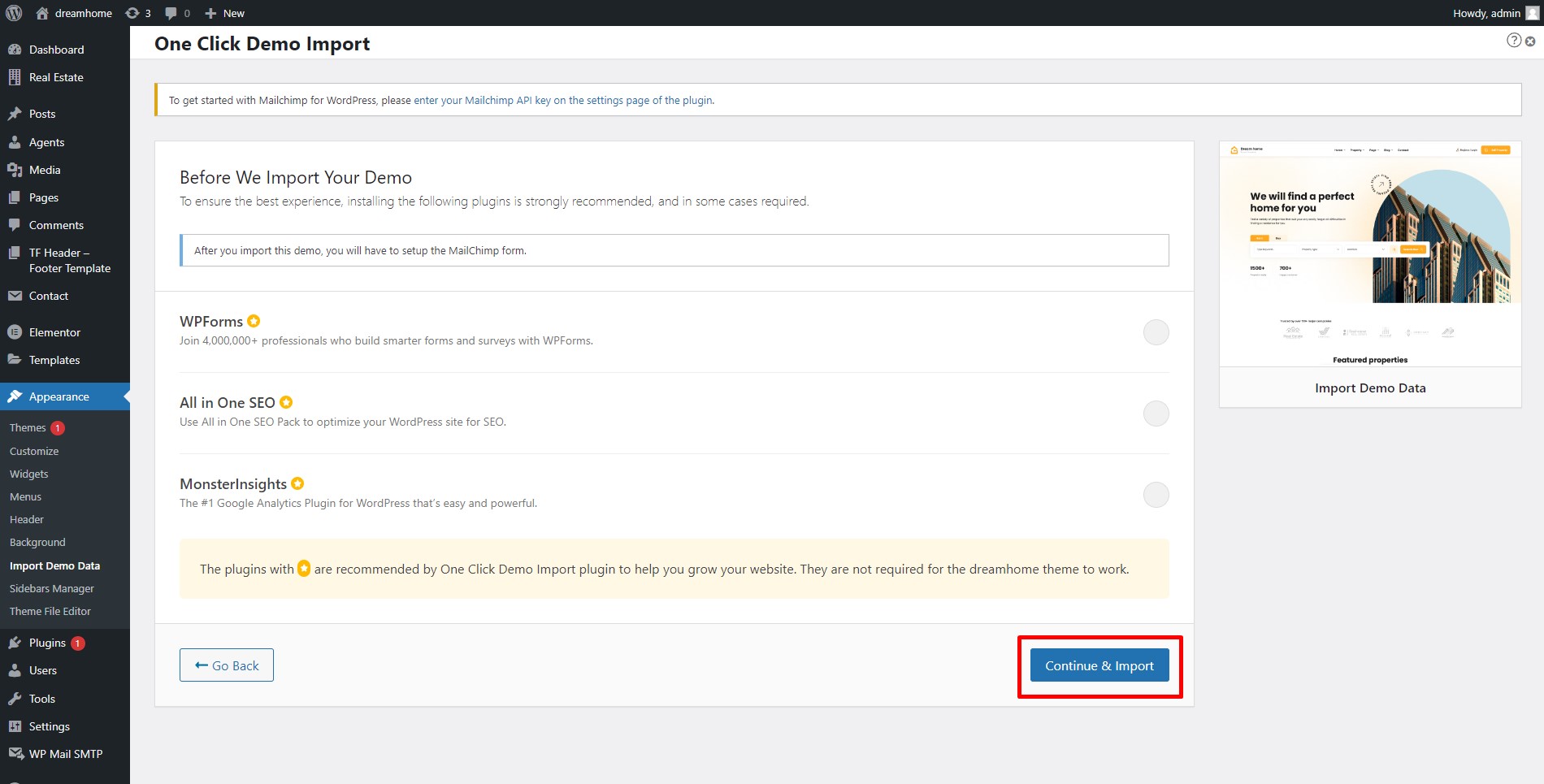
Task: Click the Agents person icon
Action: tap(15, 142)
